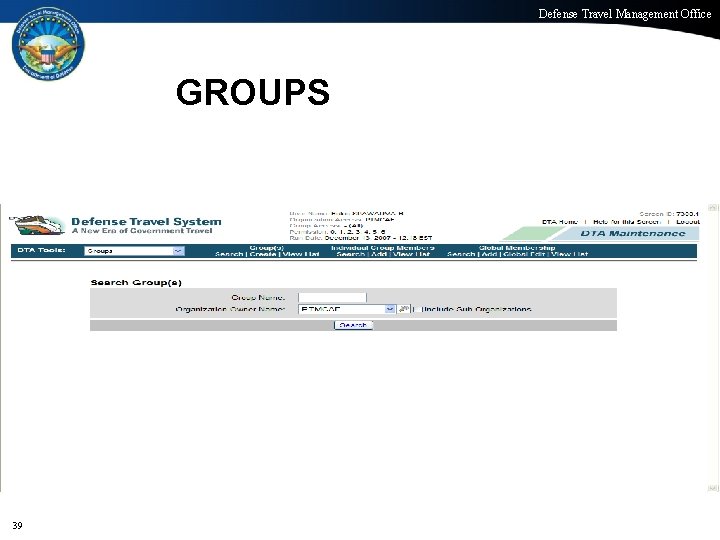
Task: Click the Run Date line
Action: click(x=360, y=238)
